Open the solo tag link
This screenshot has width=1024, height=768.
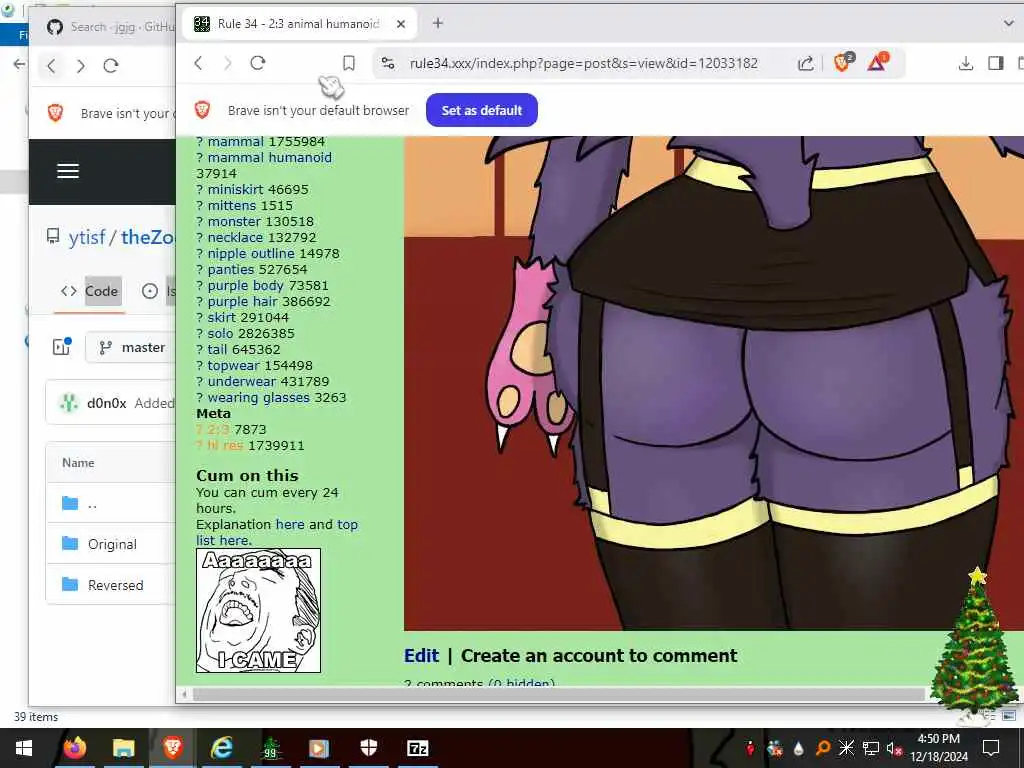click(x=220, y=333)
